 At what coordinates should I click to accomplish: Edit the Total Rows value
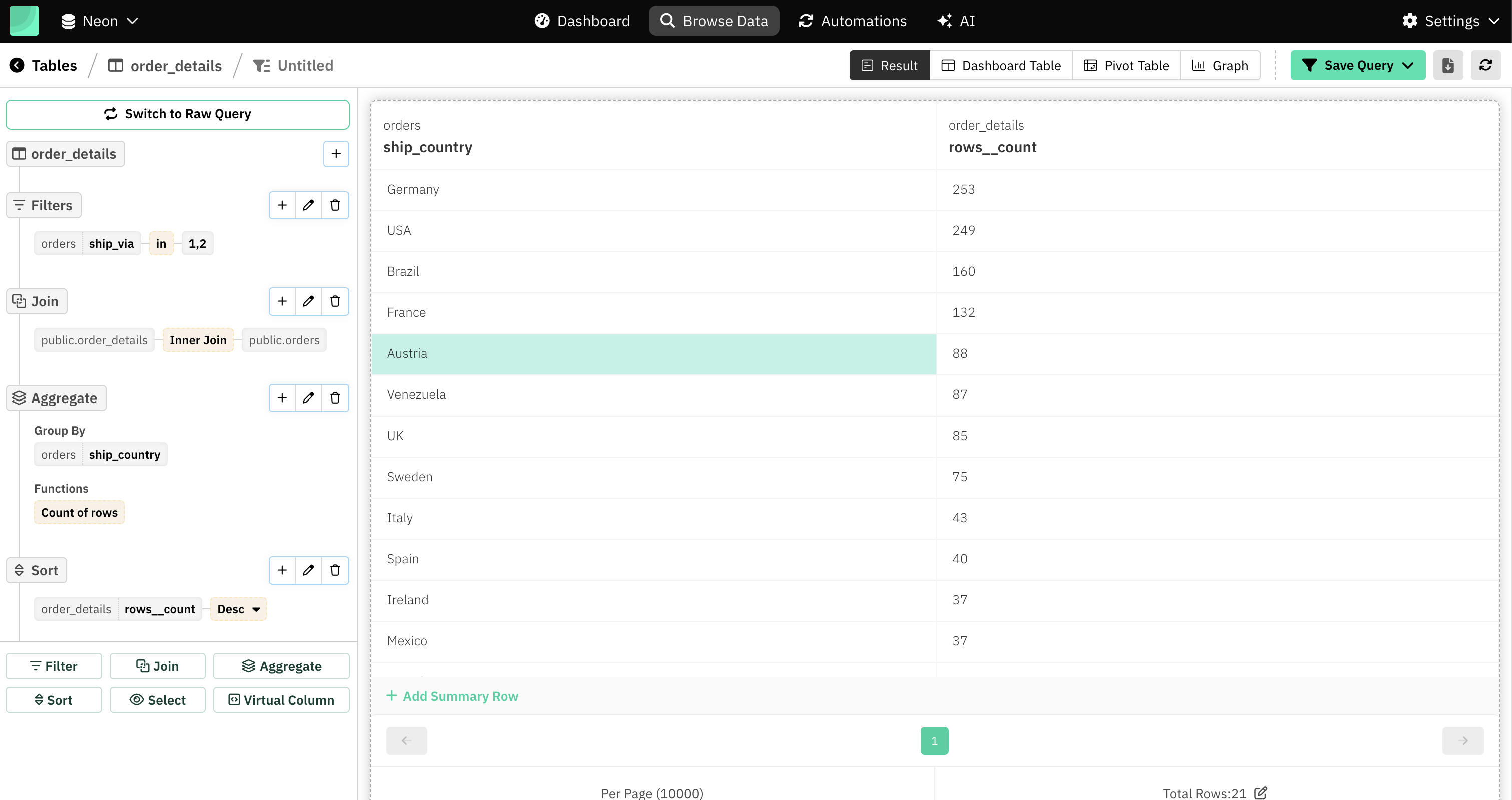(1260, 793)
